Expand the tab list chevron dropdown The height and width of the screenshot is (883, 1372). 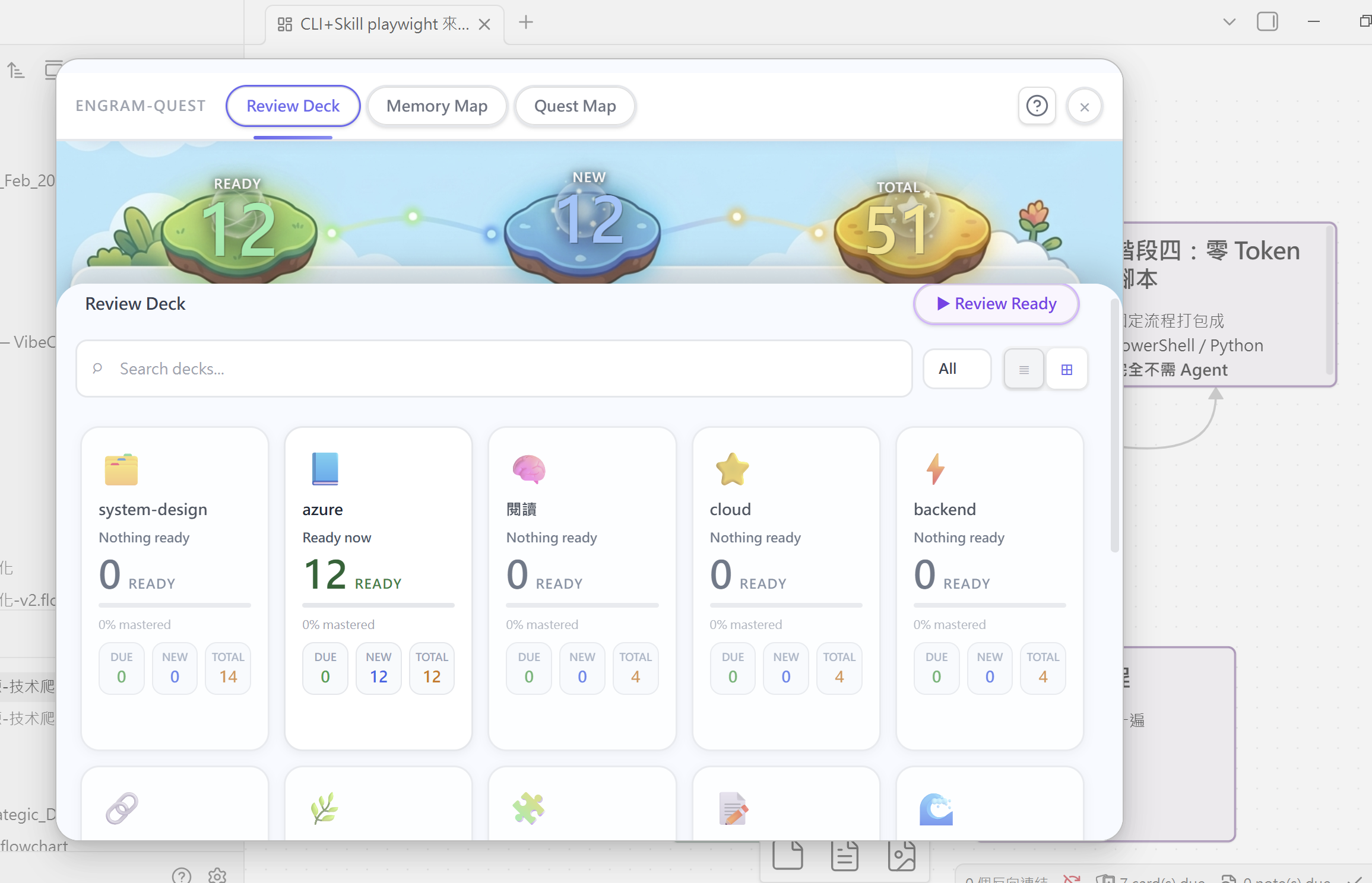coord(1230,22)
